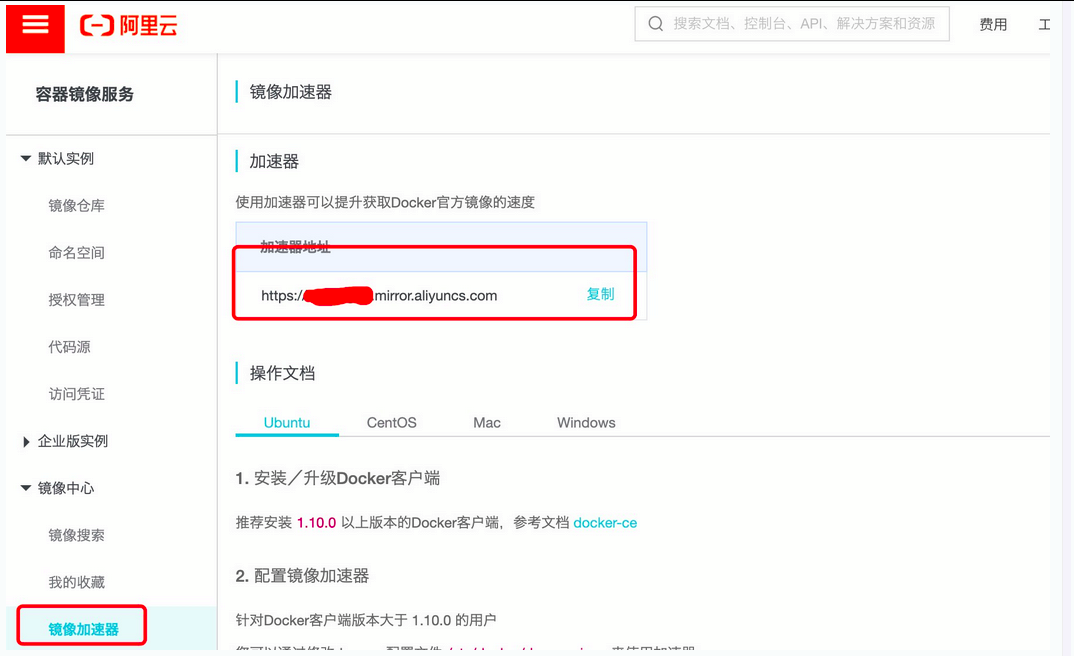1074x656 pixels.
Task: Go to 授权管理 page
Action: pos(77,300)
